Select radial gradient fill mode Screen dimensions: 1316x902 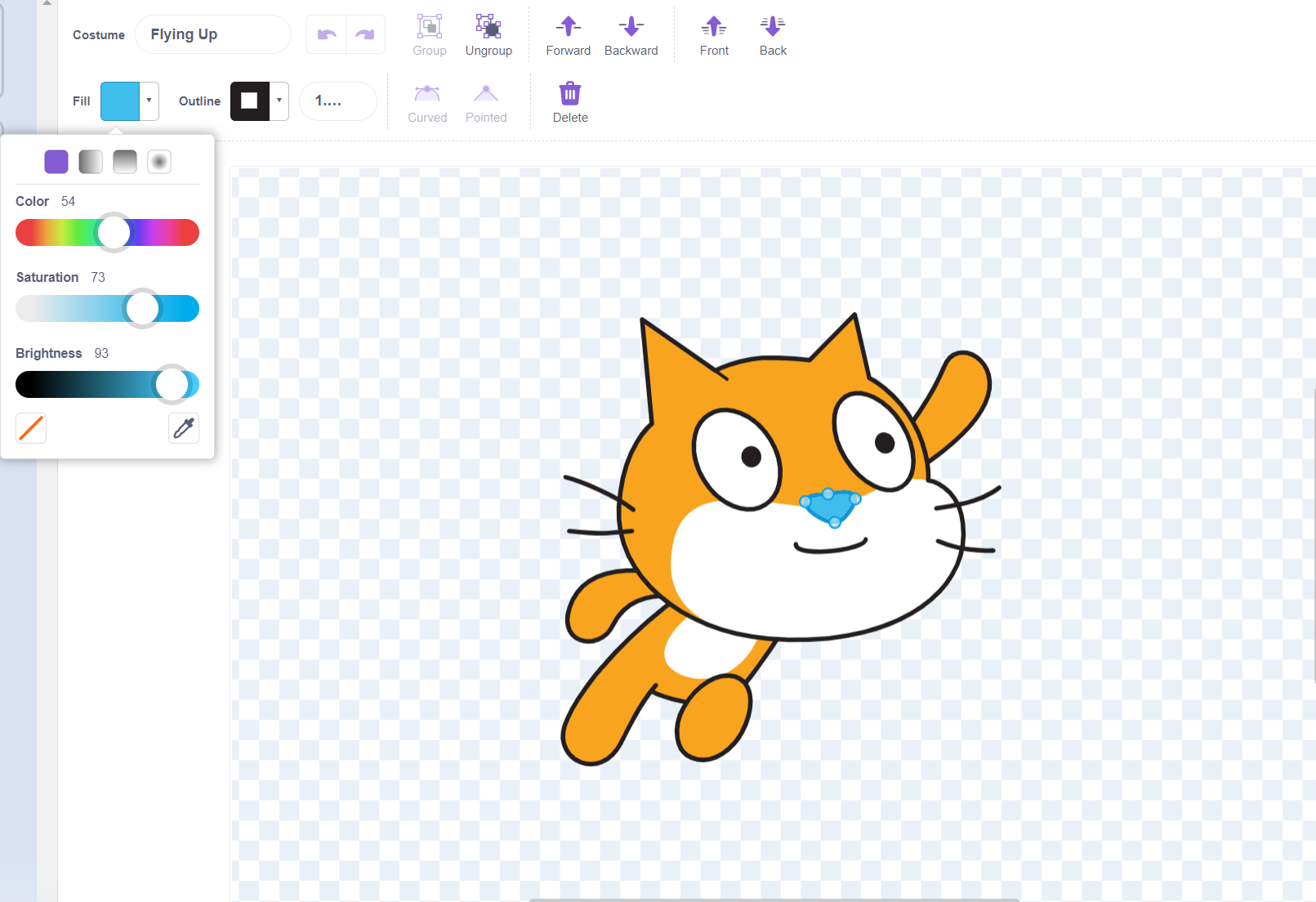tap(159, 162)
